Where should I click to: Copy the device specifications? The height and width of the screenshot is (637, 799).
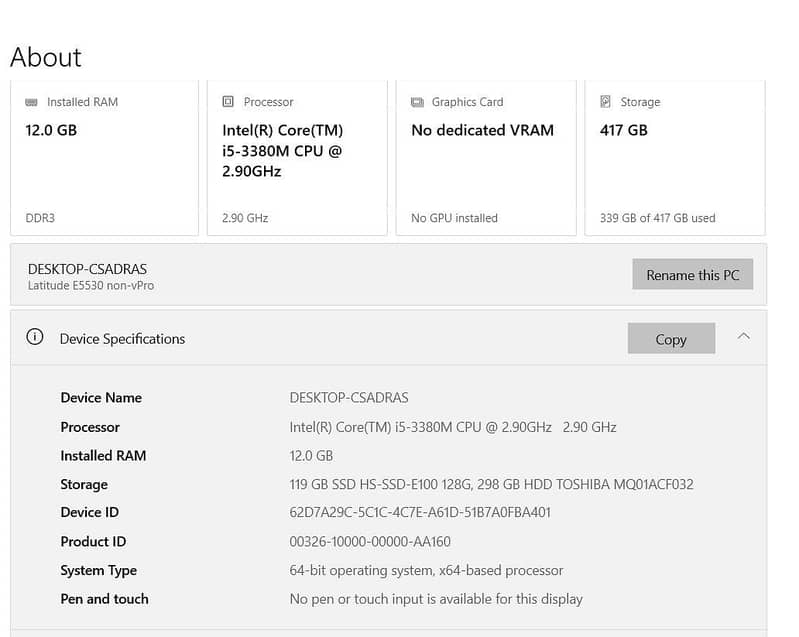pyautogui.click(x=671, y=338)
